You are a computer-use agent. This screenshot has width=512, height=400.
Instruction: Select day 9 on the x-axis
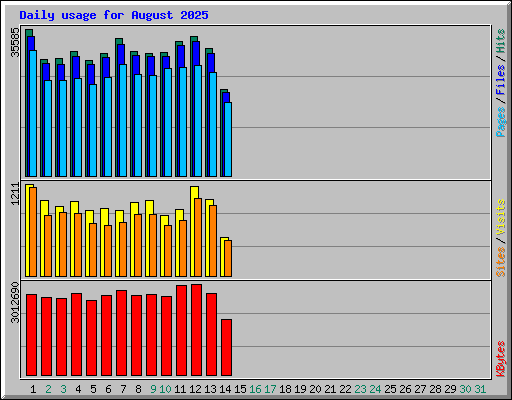click(x=153, y=389)
